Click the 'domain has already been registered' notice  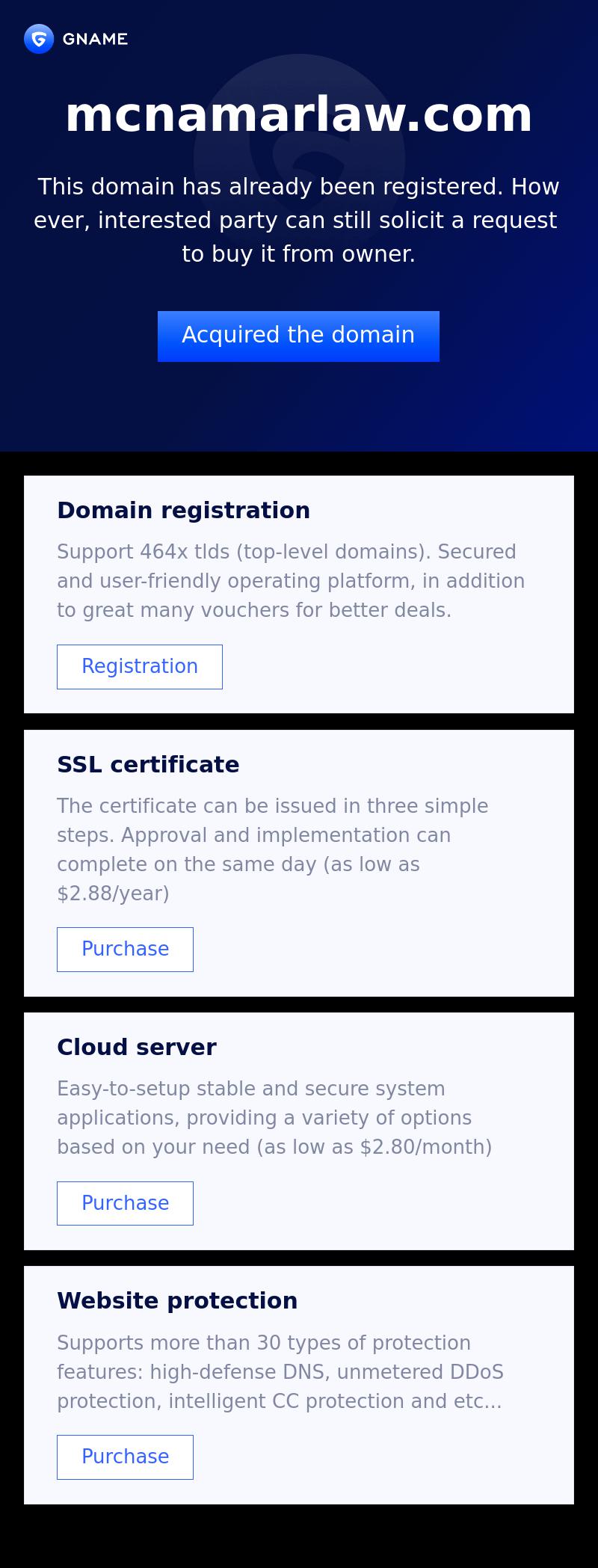click(298, 220)
